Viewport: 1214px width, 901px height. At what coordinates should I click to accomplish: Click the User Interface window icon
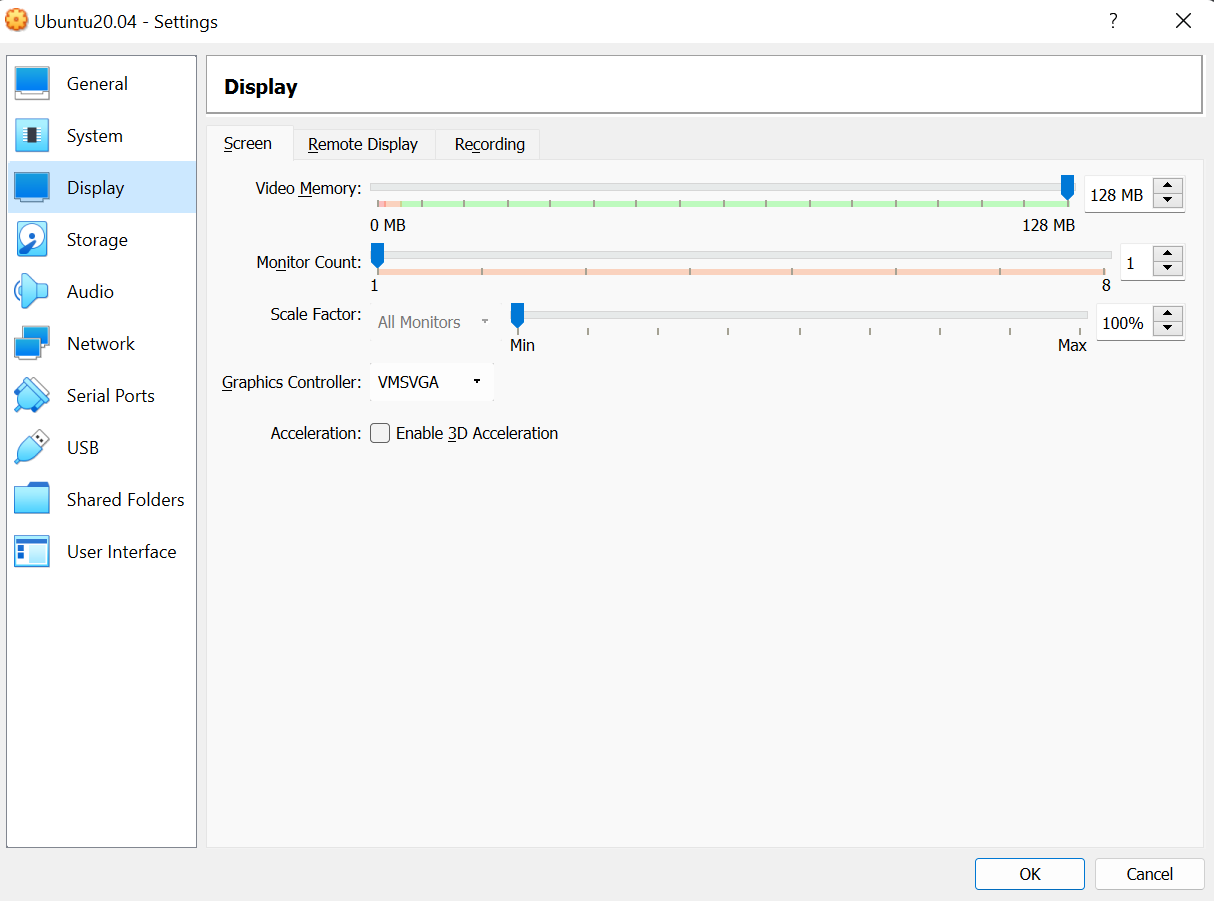(32, 552)
